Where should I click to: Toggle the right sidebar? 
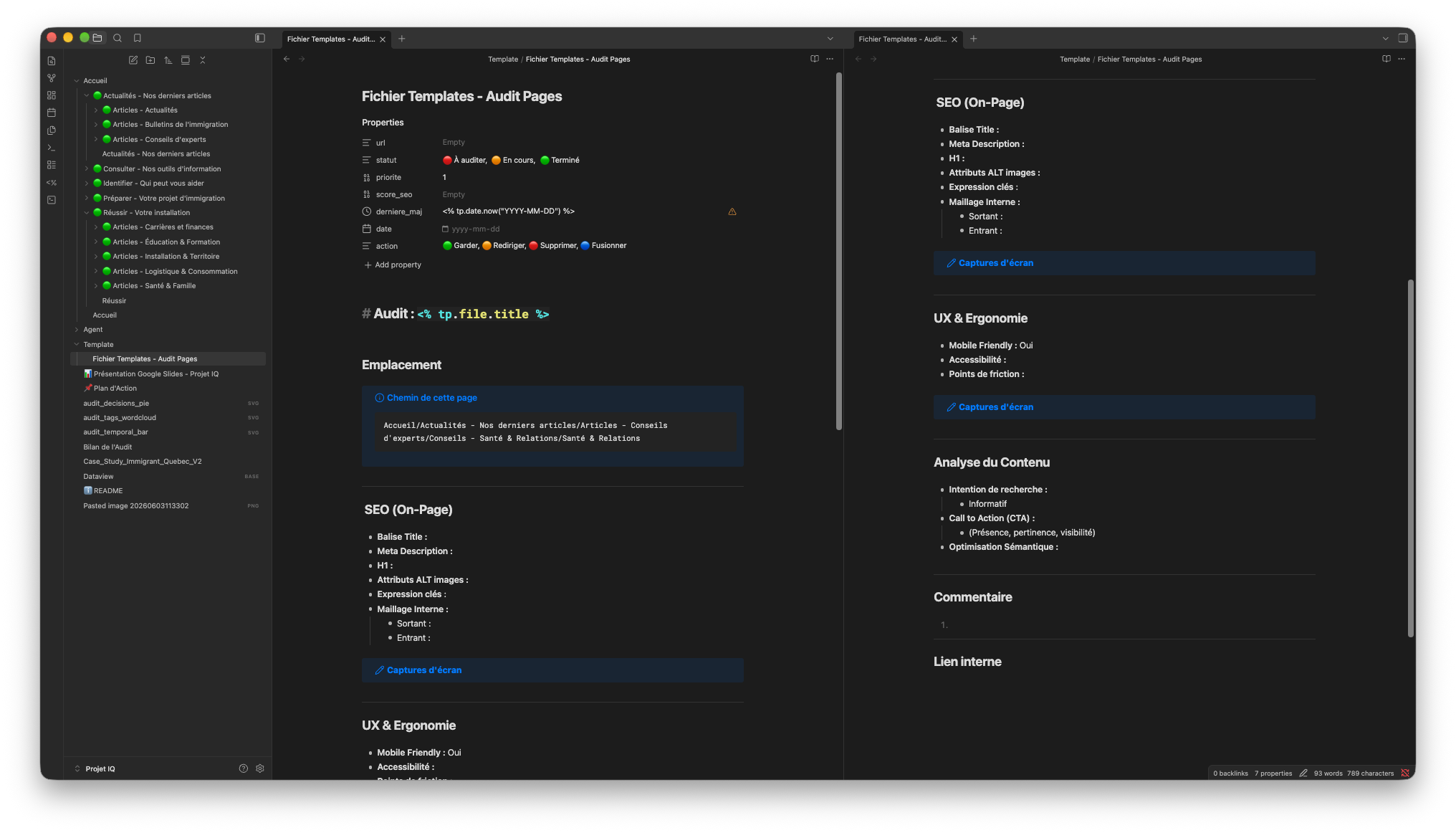coord(1403,38)
